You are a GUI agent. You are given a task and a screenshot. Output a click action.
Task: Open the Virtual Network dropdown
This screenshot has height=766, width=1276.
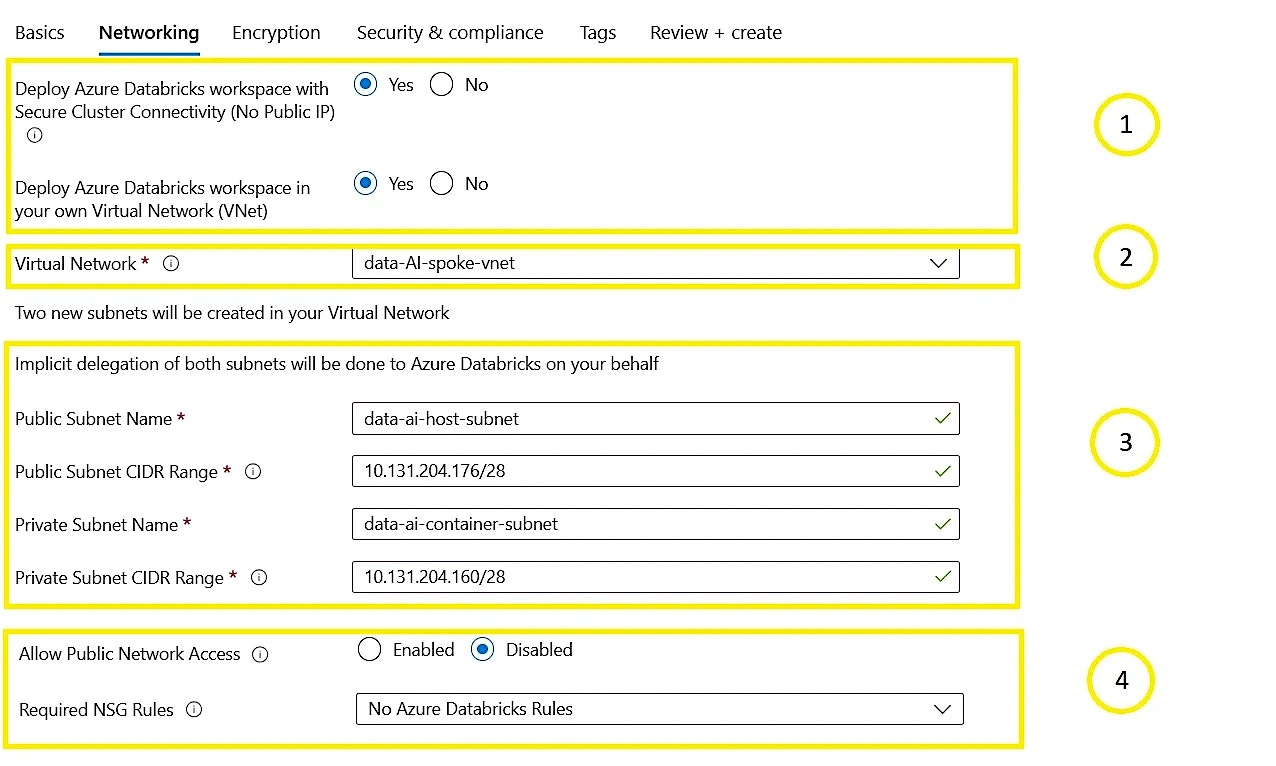pos(655,264)
